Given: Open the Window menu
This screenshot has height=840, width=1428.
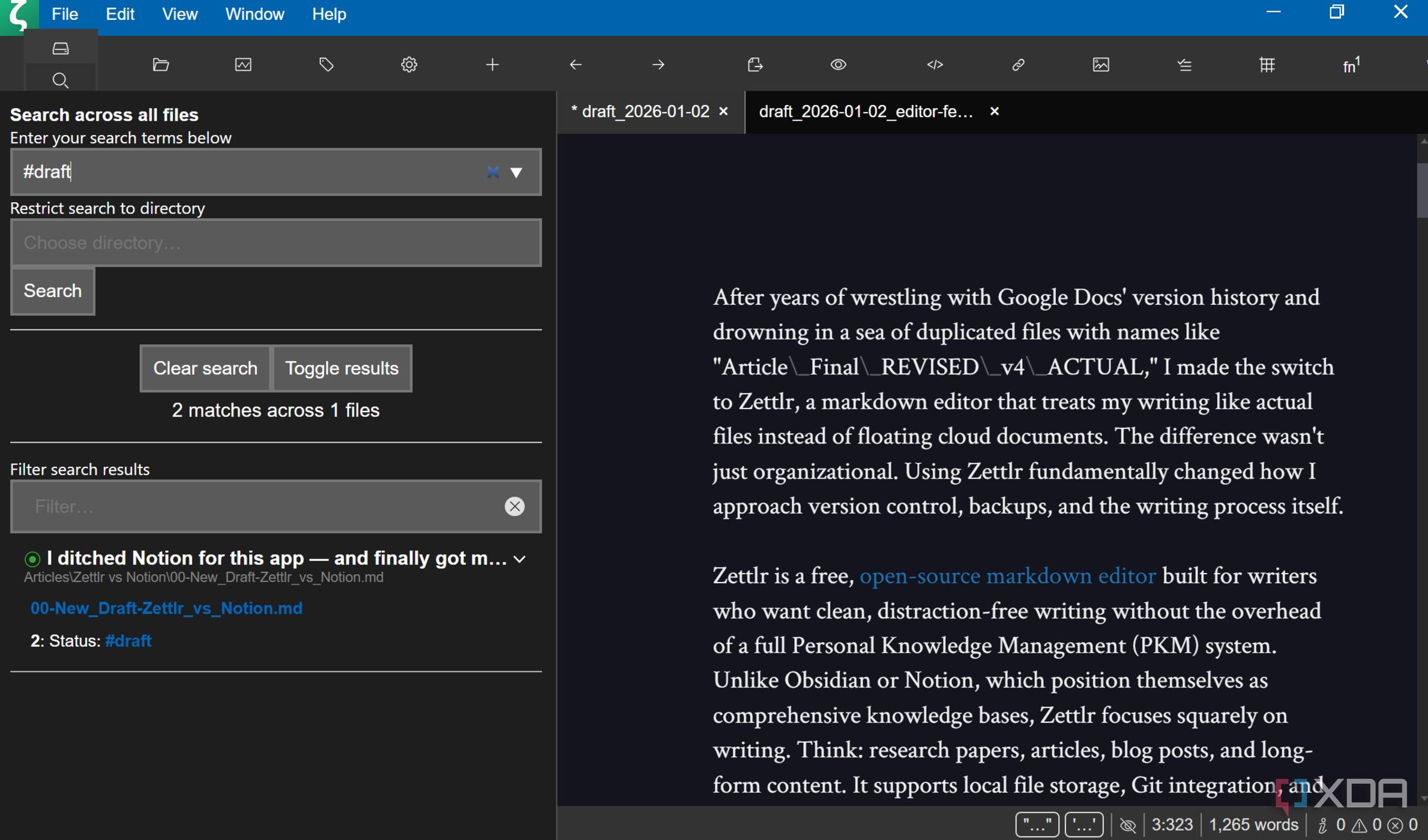Looking at the screenshot, I should tap(255, 14).
